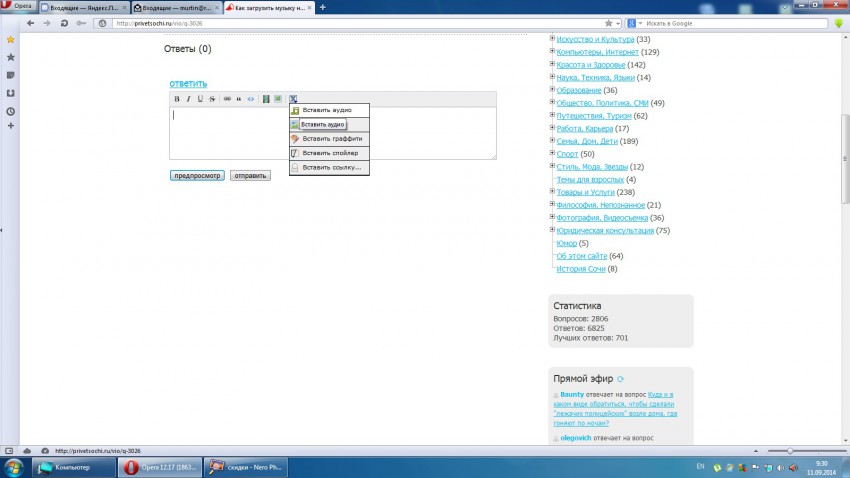Switch to the 'Входящие — Яндекс' tab

(x=85, y=7)
